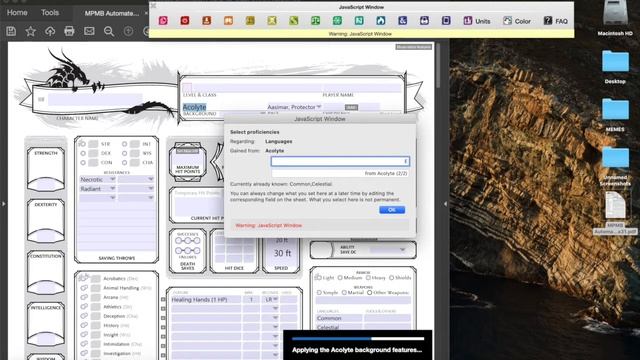640x360 pixels.
Task: Collapse the right pane arrow
Action: pyautogui.click(x=445, y=203)
